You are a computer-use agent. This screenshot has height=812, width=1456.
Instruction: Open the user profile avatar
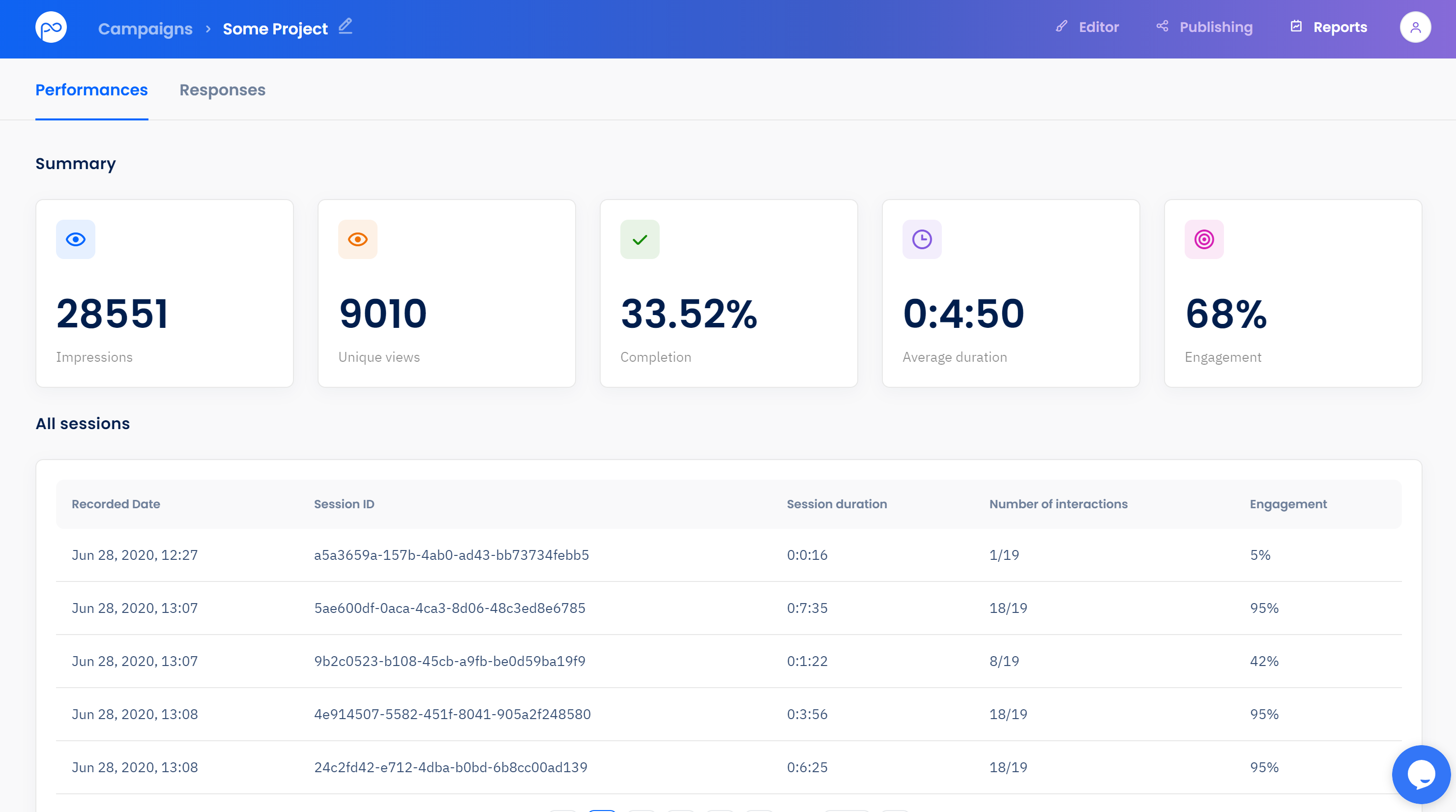click(1415, 27)
